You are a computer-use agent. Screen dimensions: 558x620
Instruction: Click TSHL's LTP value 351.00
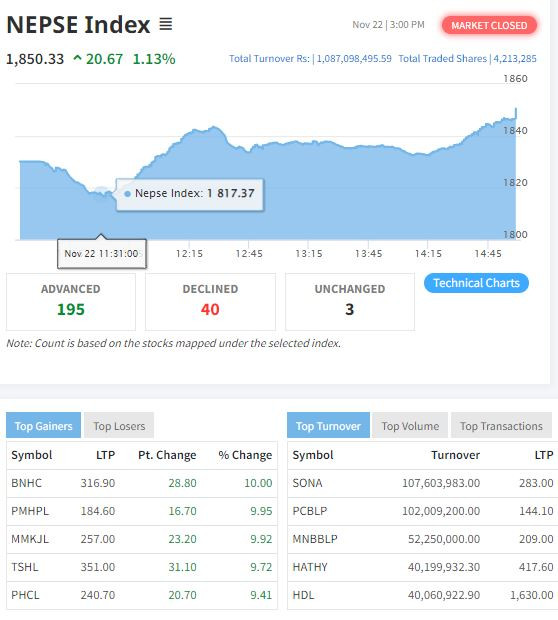coord(98,567)
